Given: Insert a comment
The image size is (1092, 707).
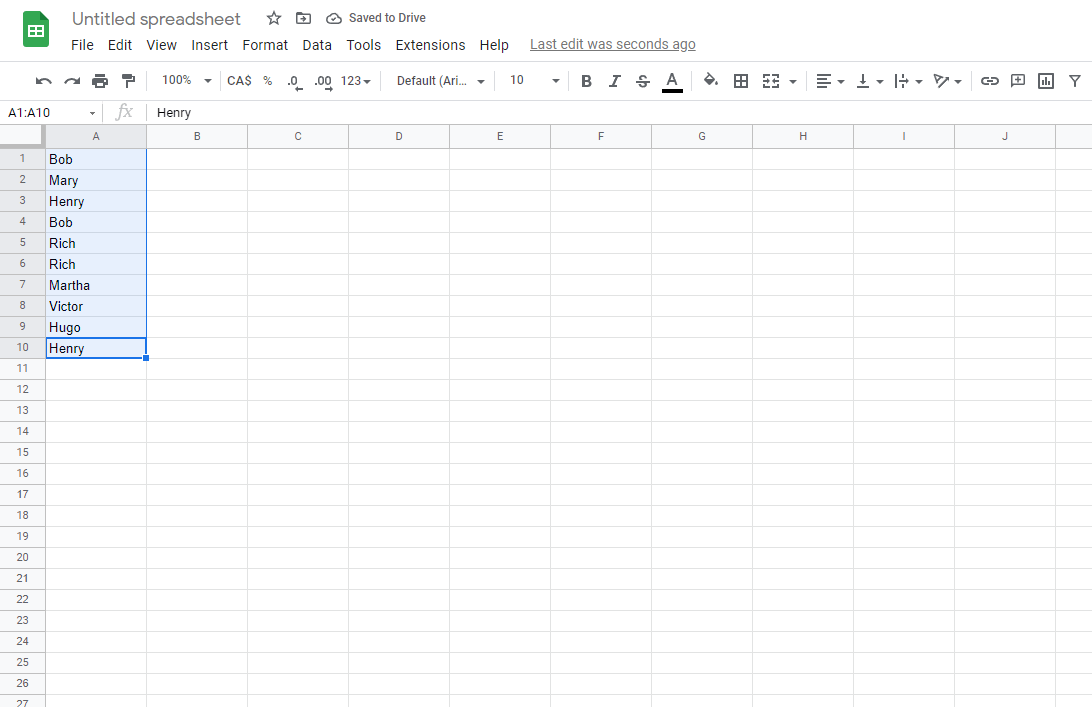Looking at the screenshot, I should (1017, 80).
